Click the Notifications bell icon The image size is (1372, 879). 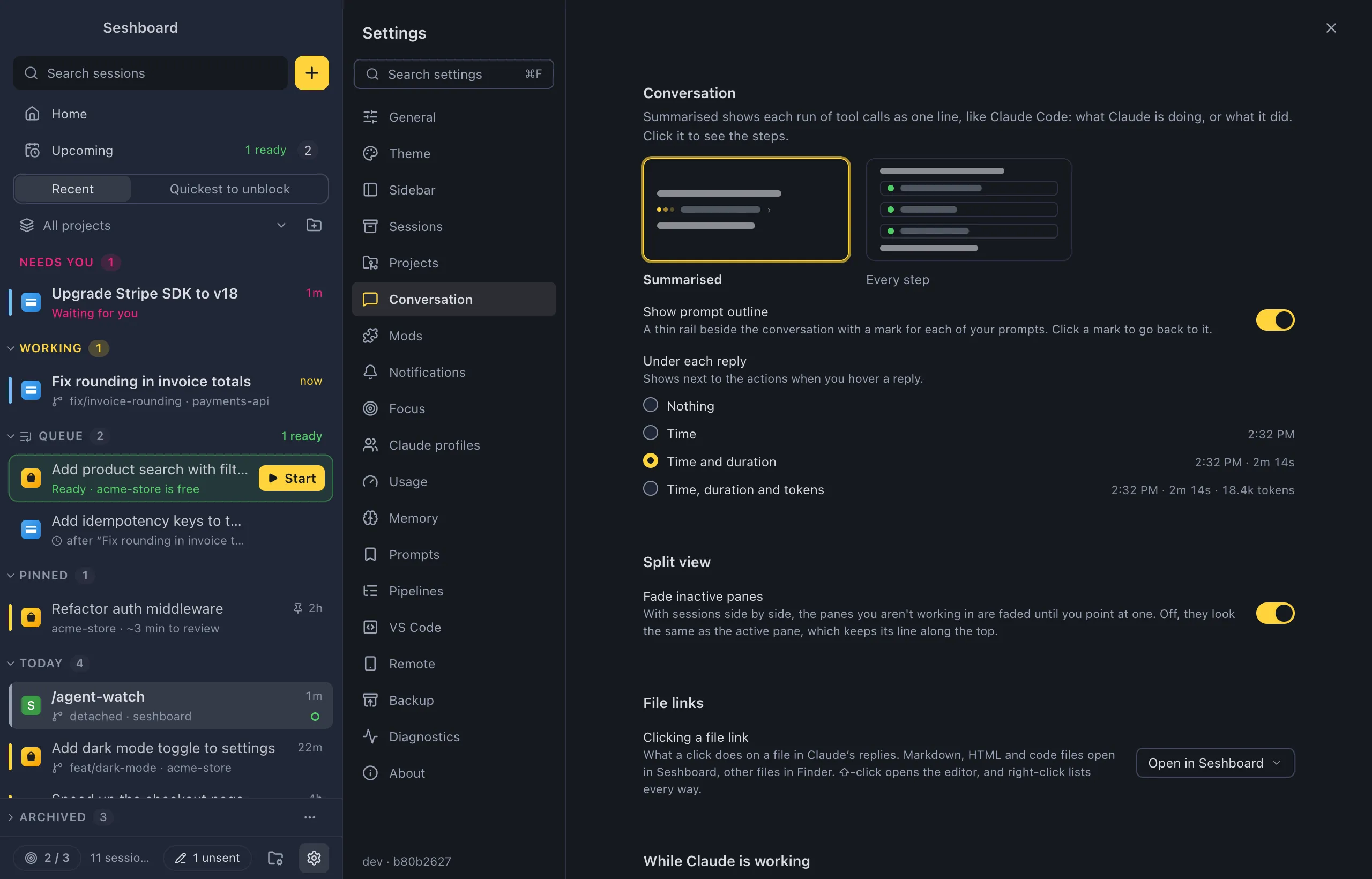click(370, 372)
